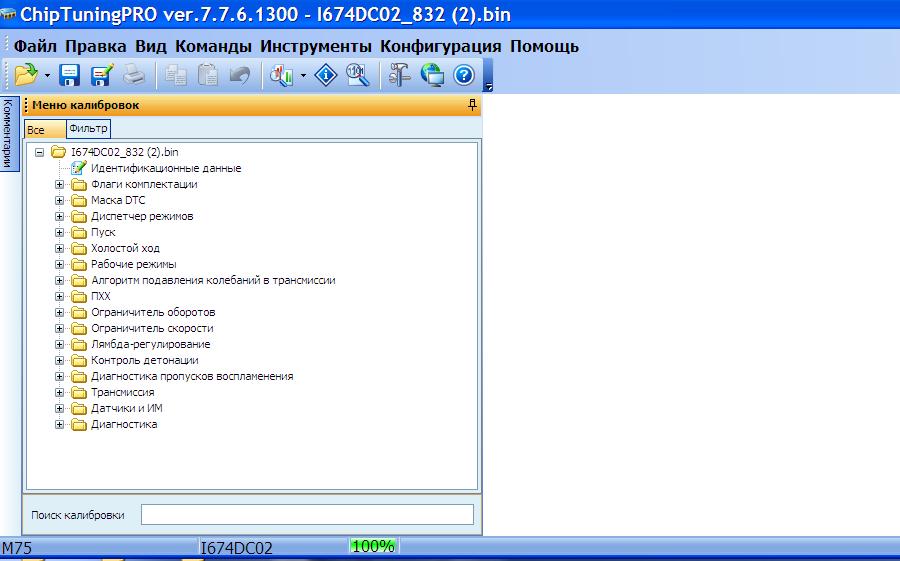Click the Диагностика folder icon
The image size is (900, 561).
click(79, 424)
